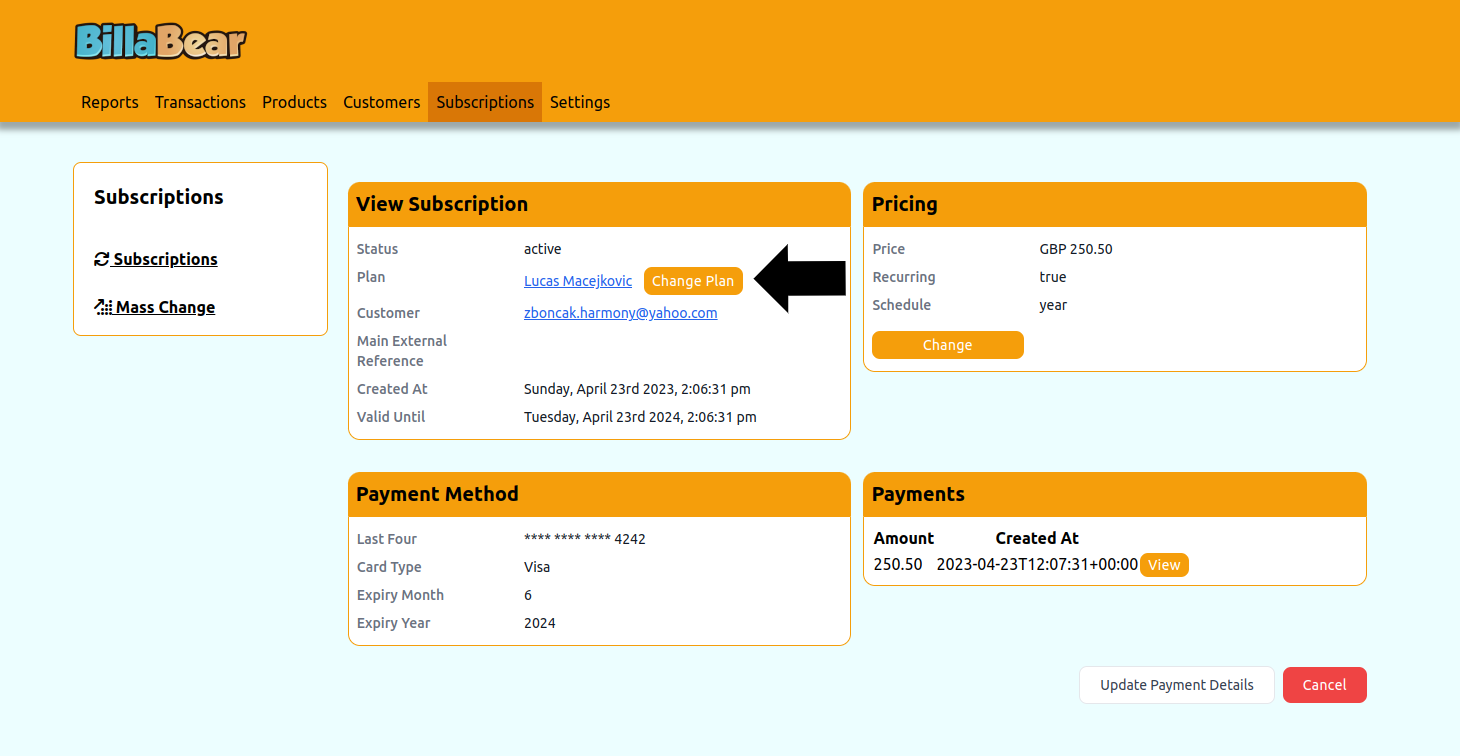This screenshot has height=756, width=1460.
Task: Click the timestamp 2023-04-23T12:07:31+00:00
Action: 1037,565
